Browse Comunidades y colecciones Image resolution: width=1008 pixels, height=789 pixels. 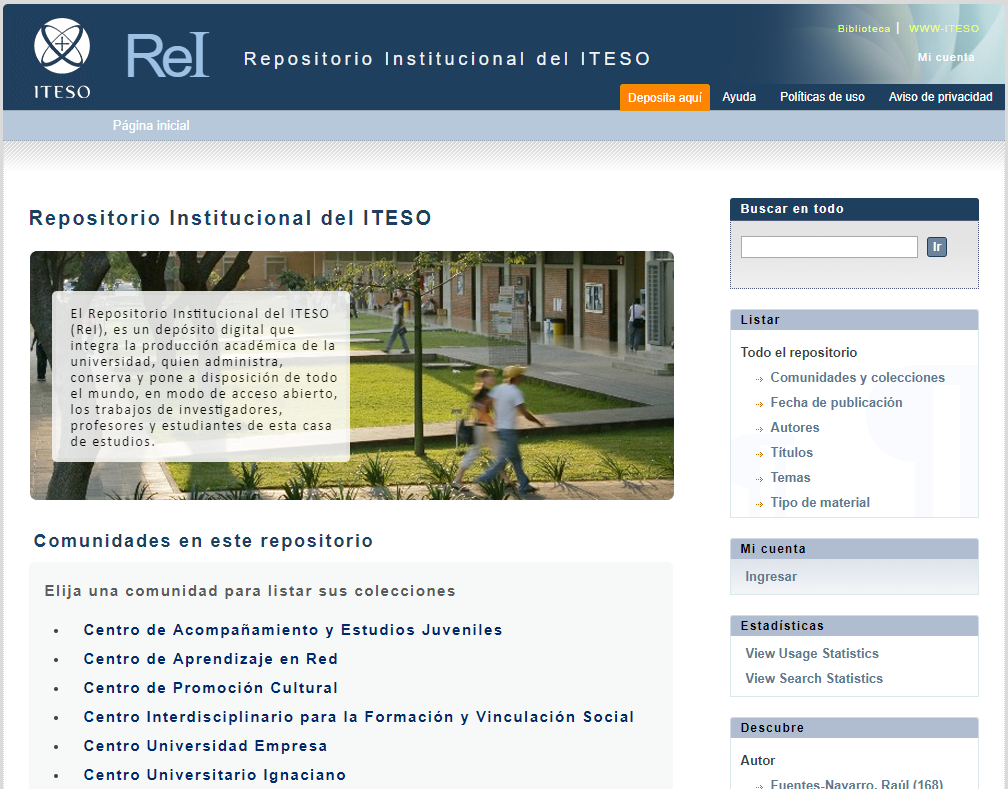(857, 377)
